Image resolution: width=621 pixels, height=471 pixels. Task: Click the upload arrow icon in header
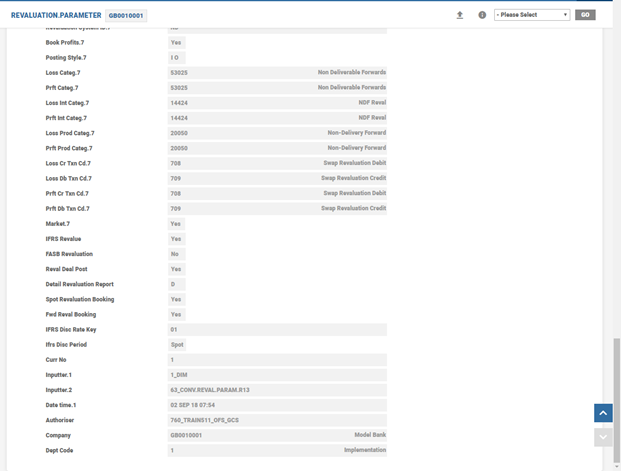point(460,15)
